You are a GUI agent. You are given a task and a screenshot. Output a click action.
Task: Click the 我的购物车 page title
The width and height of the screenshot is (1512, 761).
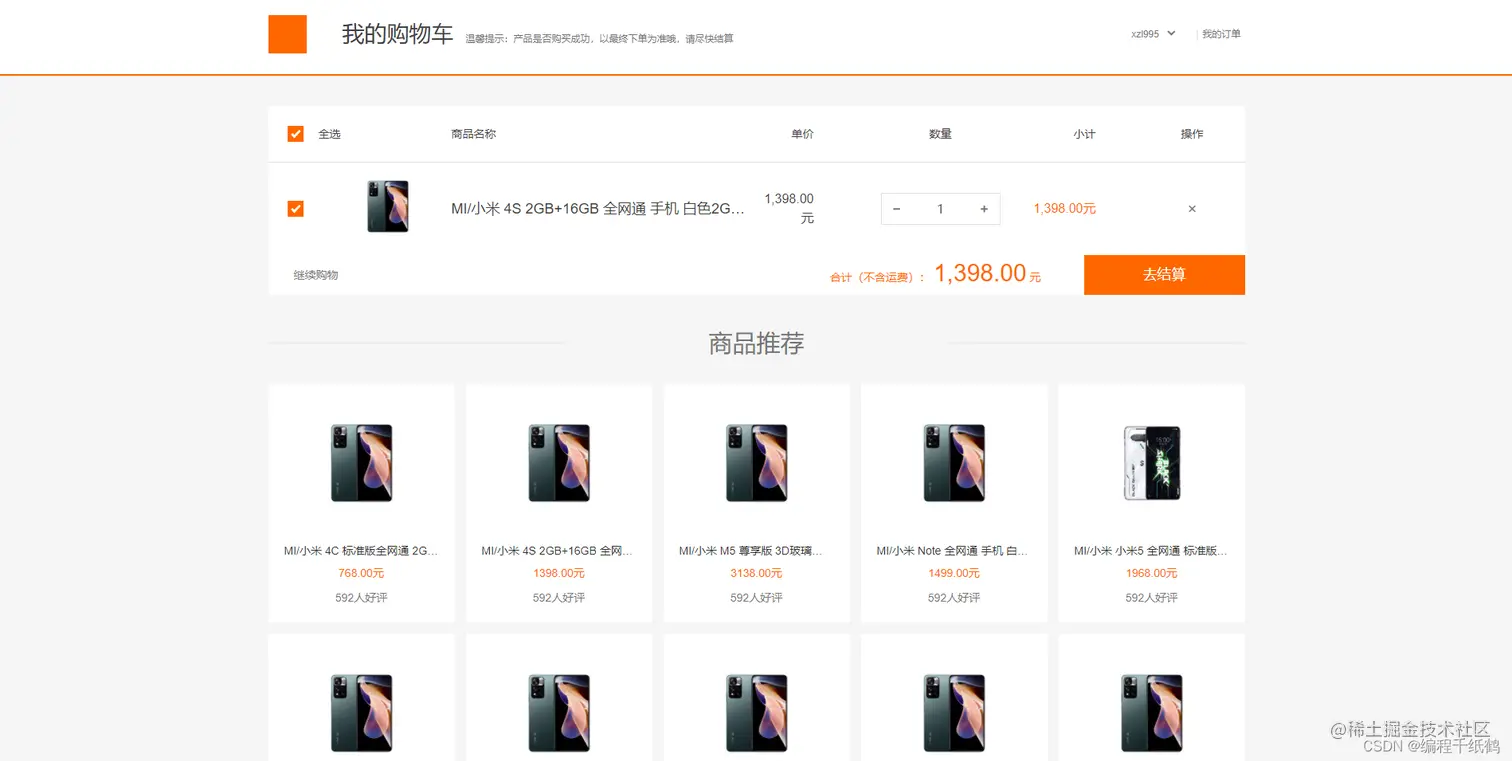pyautogui.click(x=397, y=34)
